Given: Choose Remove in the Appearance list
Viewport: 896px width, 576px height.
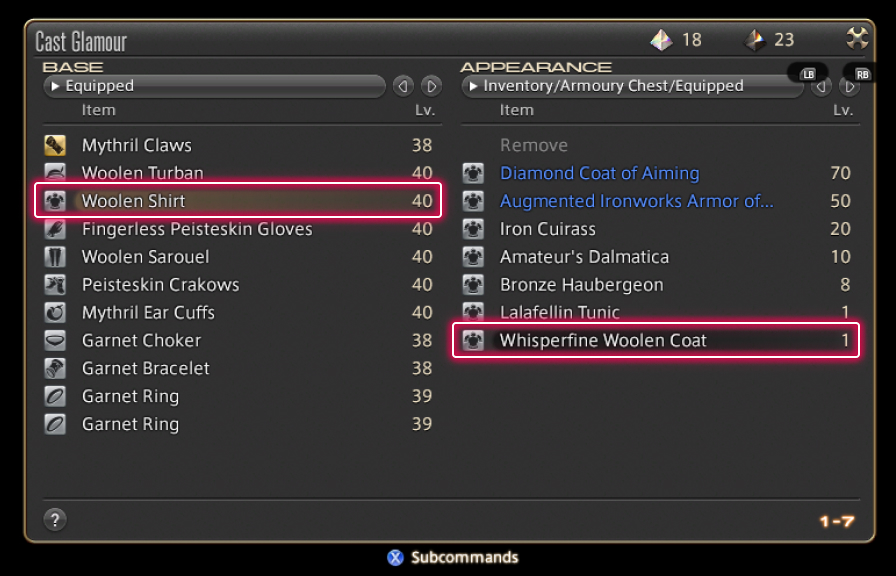Looking at the screenshot, I should tap(534, 145).
